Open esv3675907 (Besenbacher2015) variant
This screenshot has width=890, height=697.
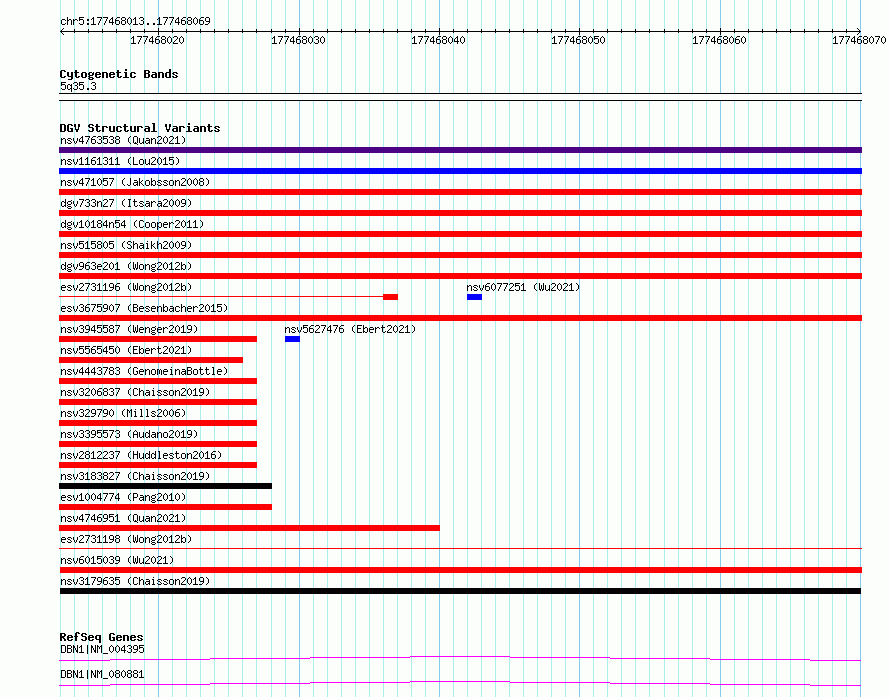[144, 308]
